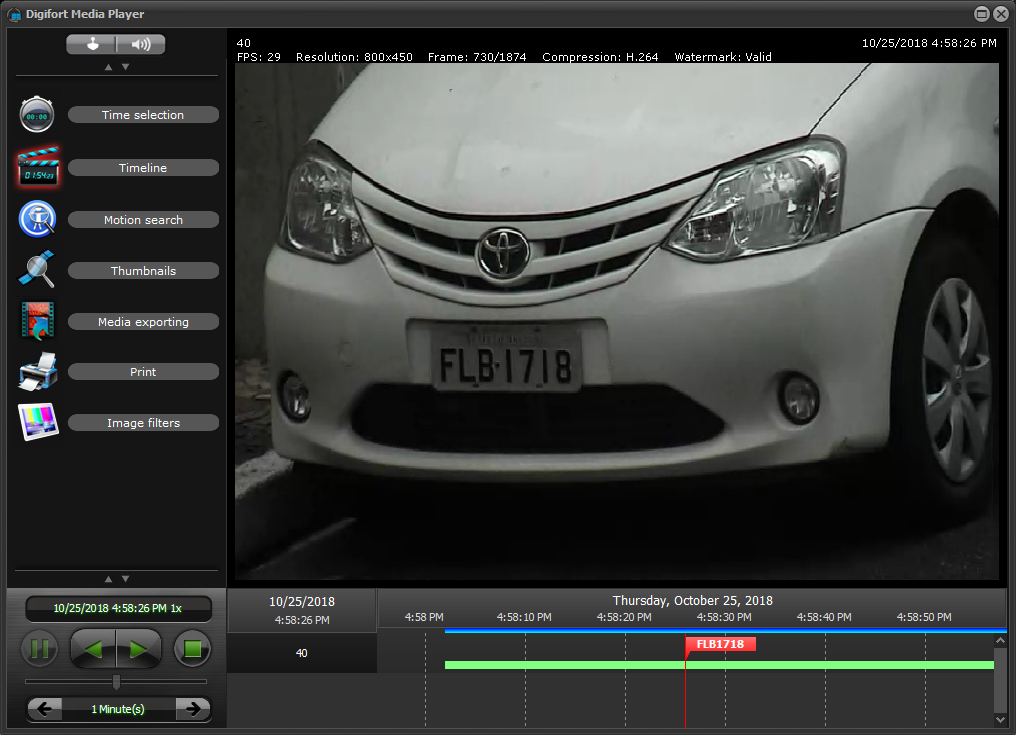Image resolution: width=1016 pixels, height=735 pixels.
Task: Show the Thumbnails view
Action: coord(143,271)
